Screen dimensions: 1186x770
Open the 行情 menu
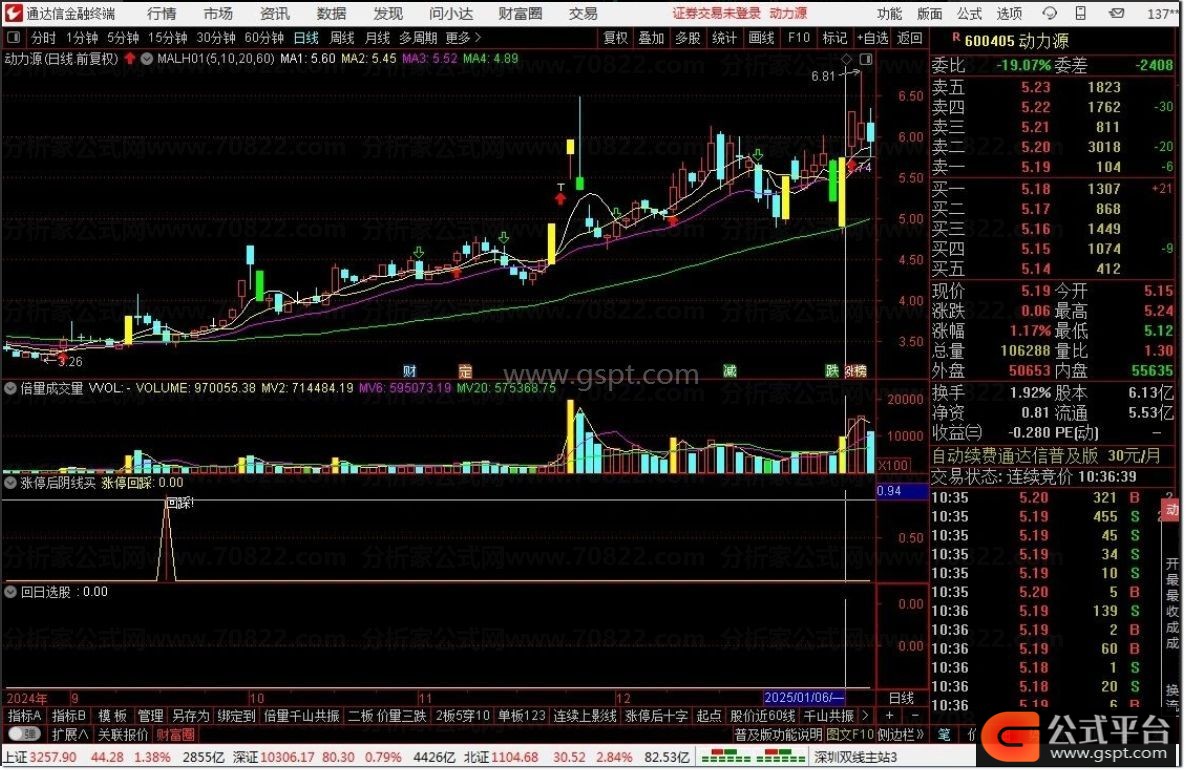pyautogui.click(x=161, y=14)
